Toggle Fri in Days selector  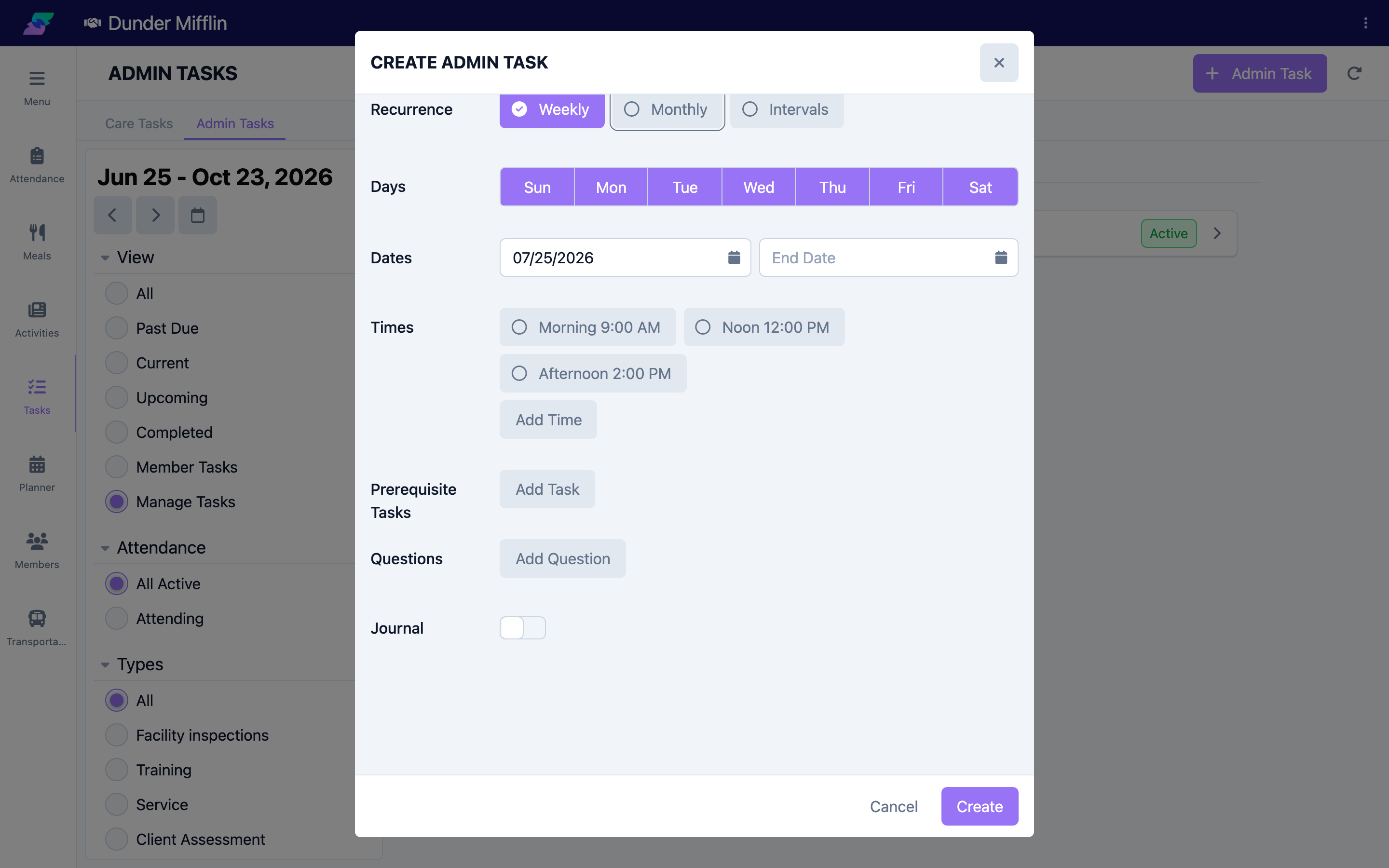[x=906, y=187]
